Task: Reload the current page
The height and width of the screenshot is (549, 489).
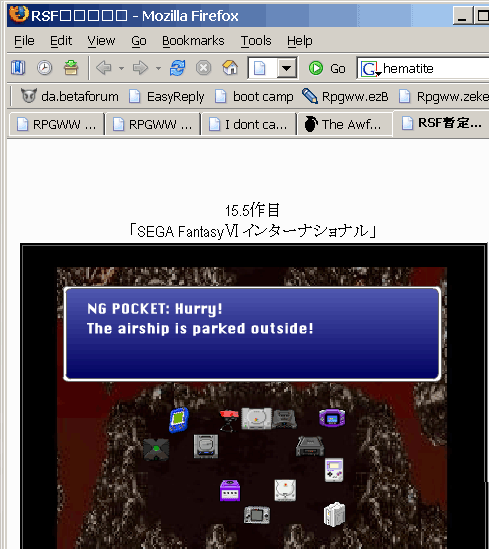Action: coord(177,68)
